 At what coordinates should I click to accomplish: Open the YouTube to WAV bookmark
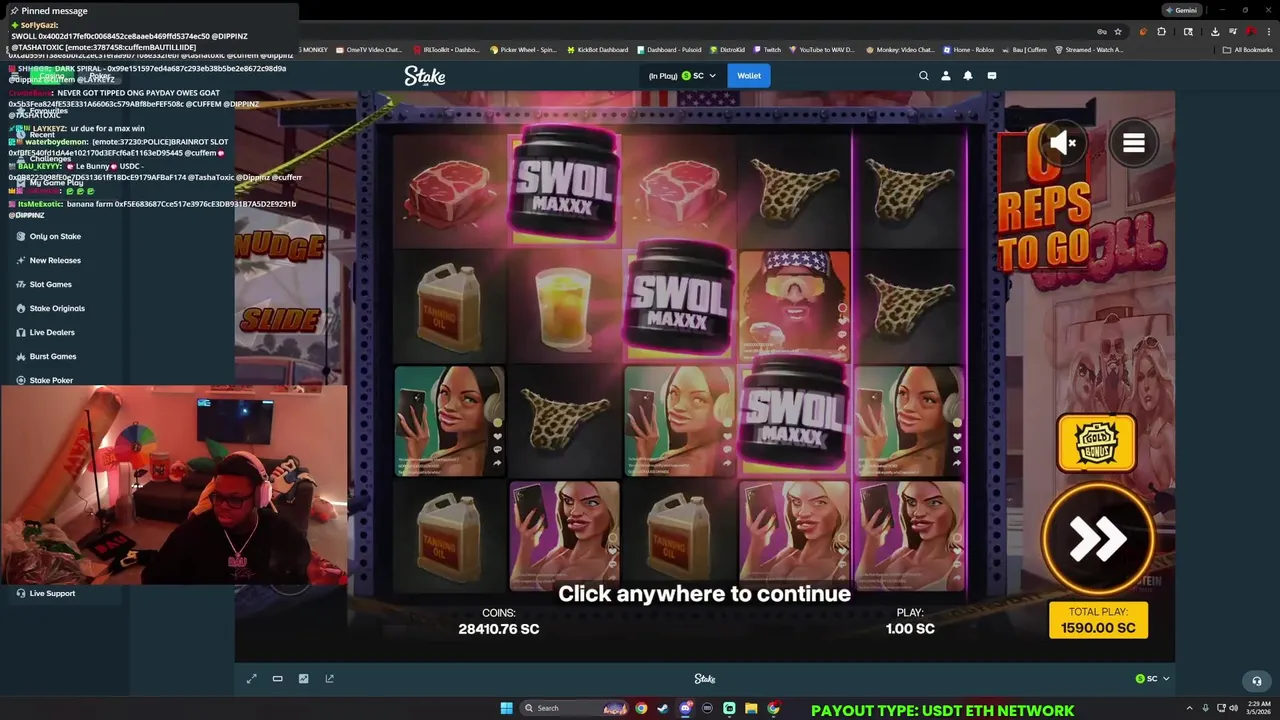(822, 50)
